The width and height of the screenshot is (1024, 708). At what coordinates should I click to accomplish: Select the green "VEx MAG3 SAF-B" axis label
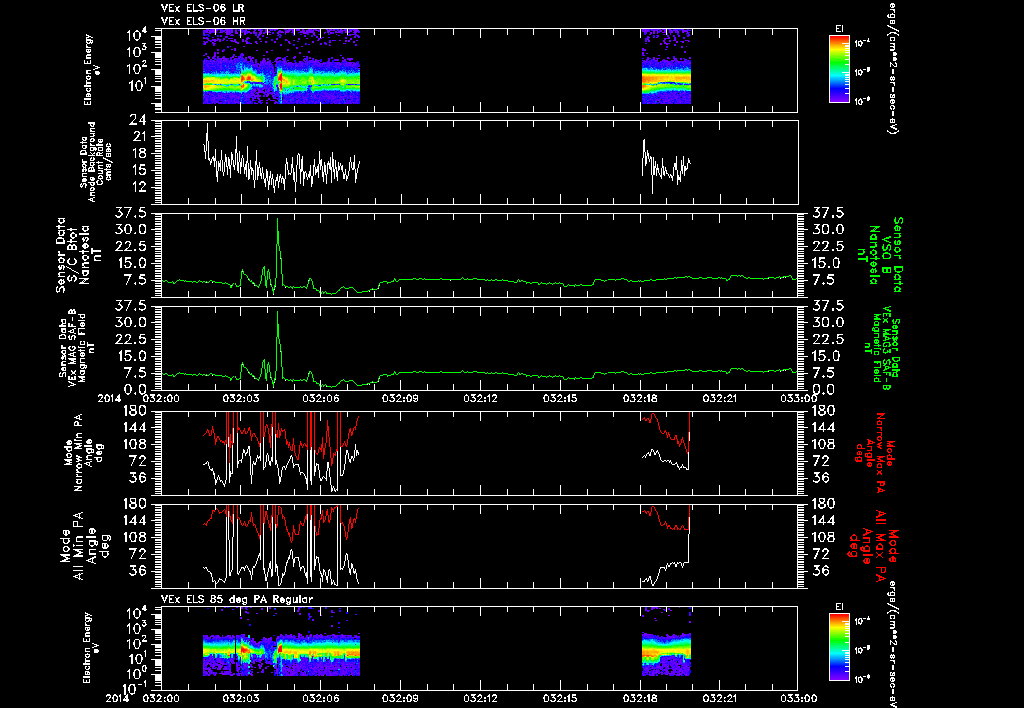pyautogui.click(x=882, y=347)
